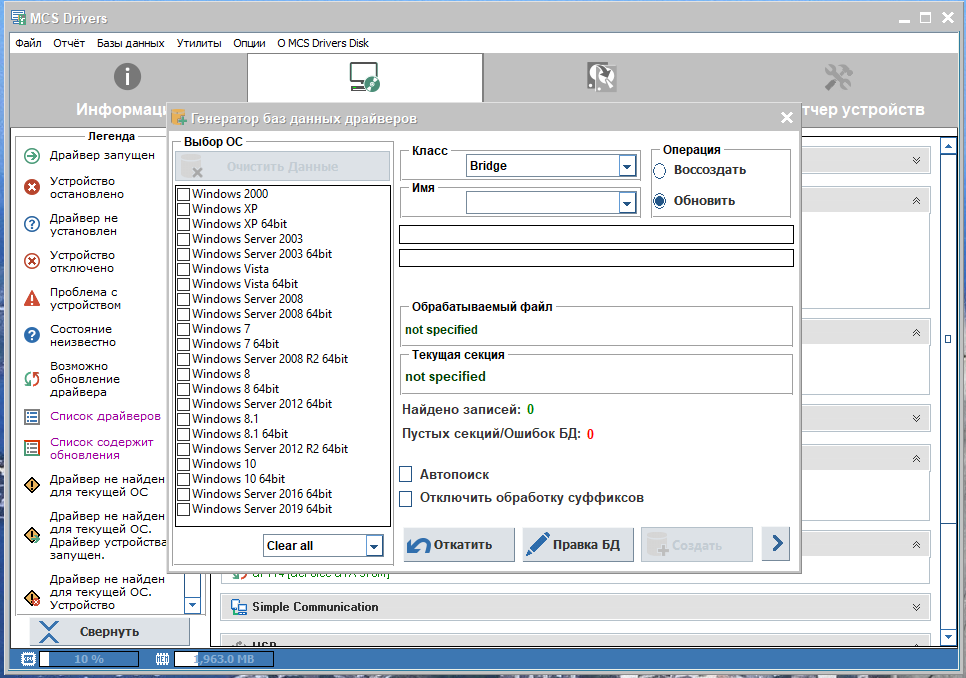966x678 pixels.
Task: Click the 'Устройство отключено' red circle icon
Action: coord(32,261)
